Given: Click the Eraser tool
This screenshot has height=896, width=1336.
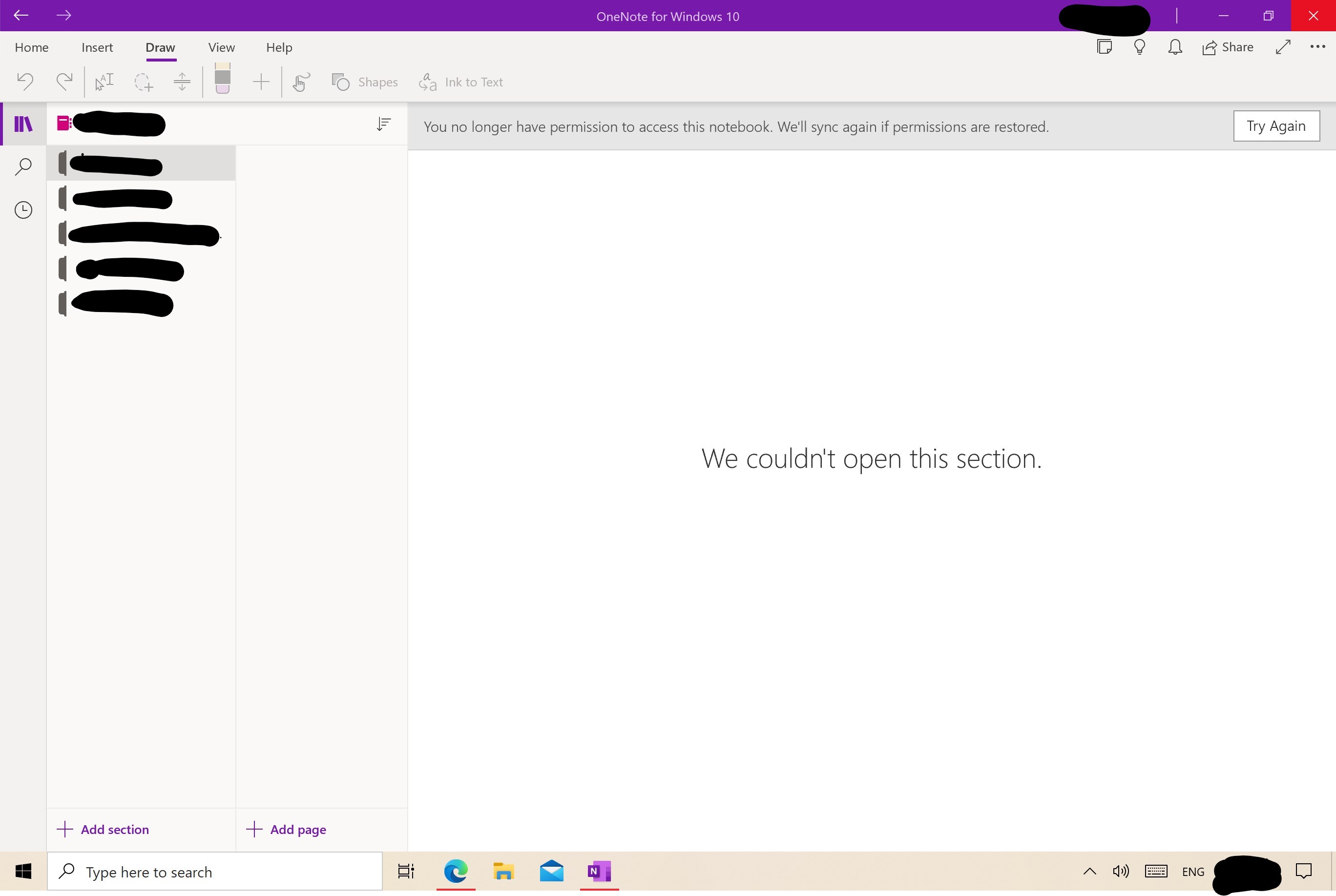Looking at the screenshot, I should click(x=222, y=80).
